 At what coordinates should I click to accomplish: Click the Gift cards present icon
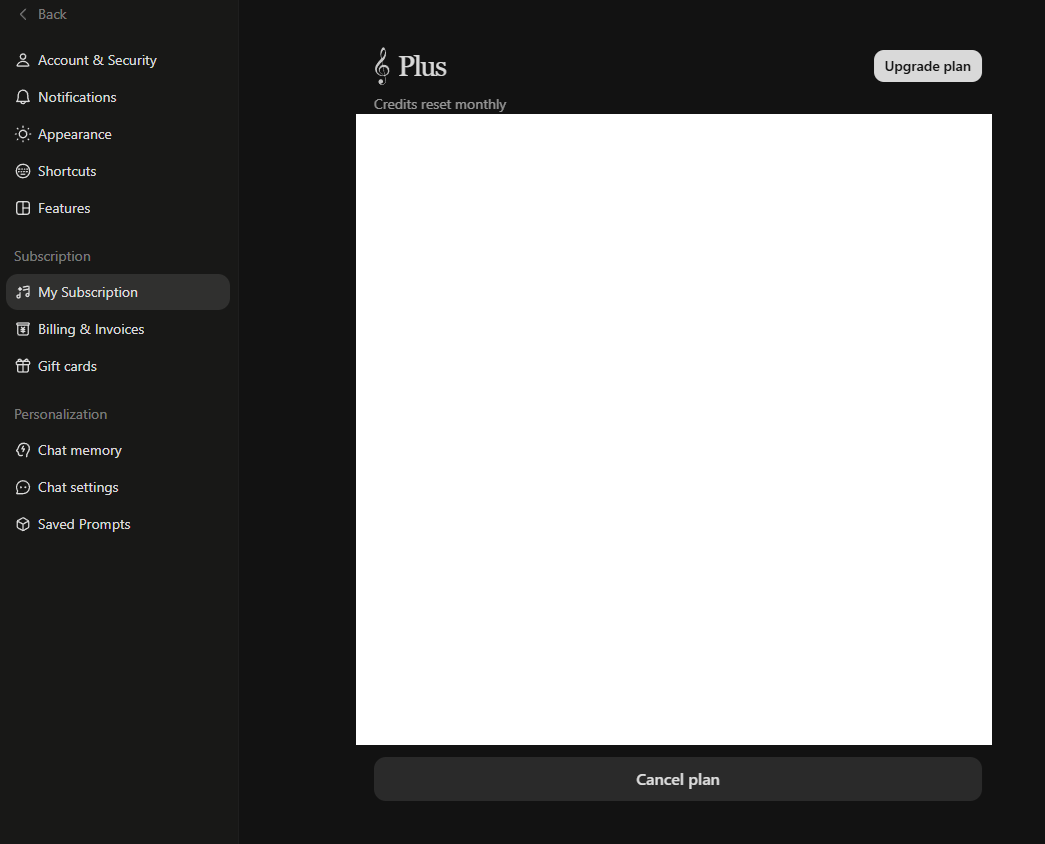(23, 366)
